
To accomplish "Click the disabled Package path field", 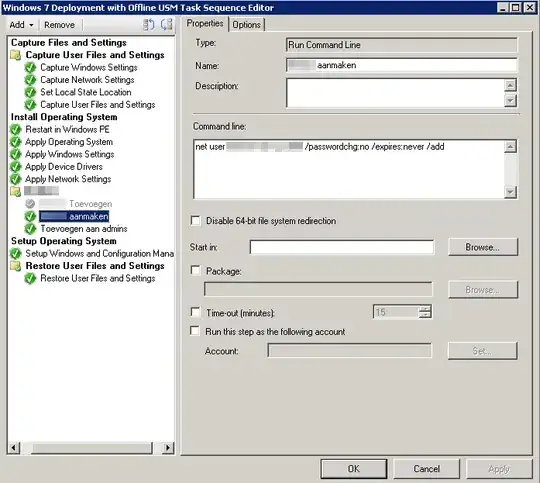I will click(x=318, y=289).
